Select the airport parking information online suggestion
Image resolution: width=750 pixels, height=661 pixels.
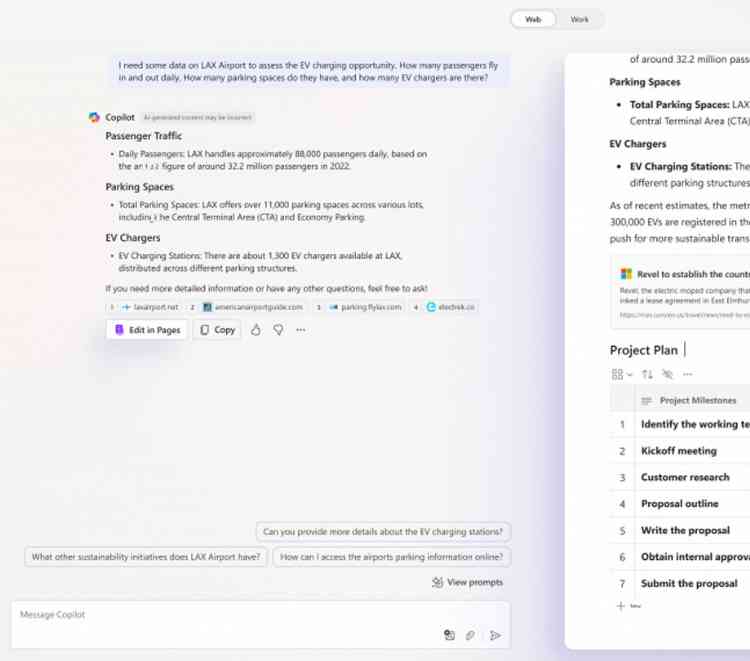pos(391,557)
